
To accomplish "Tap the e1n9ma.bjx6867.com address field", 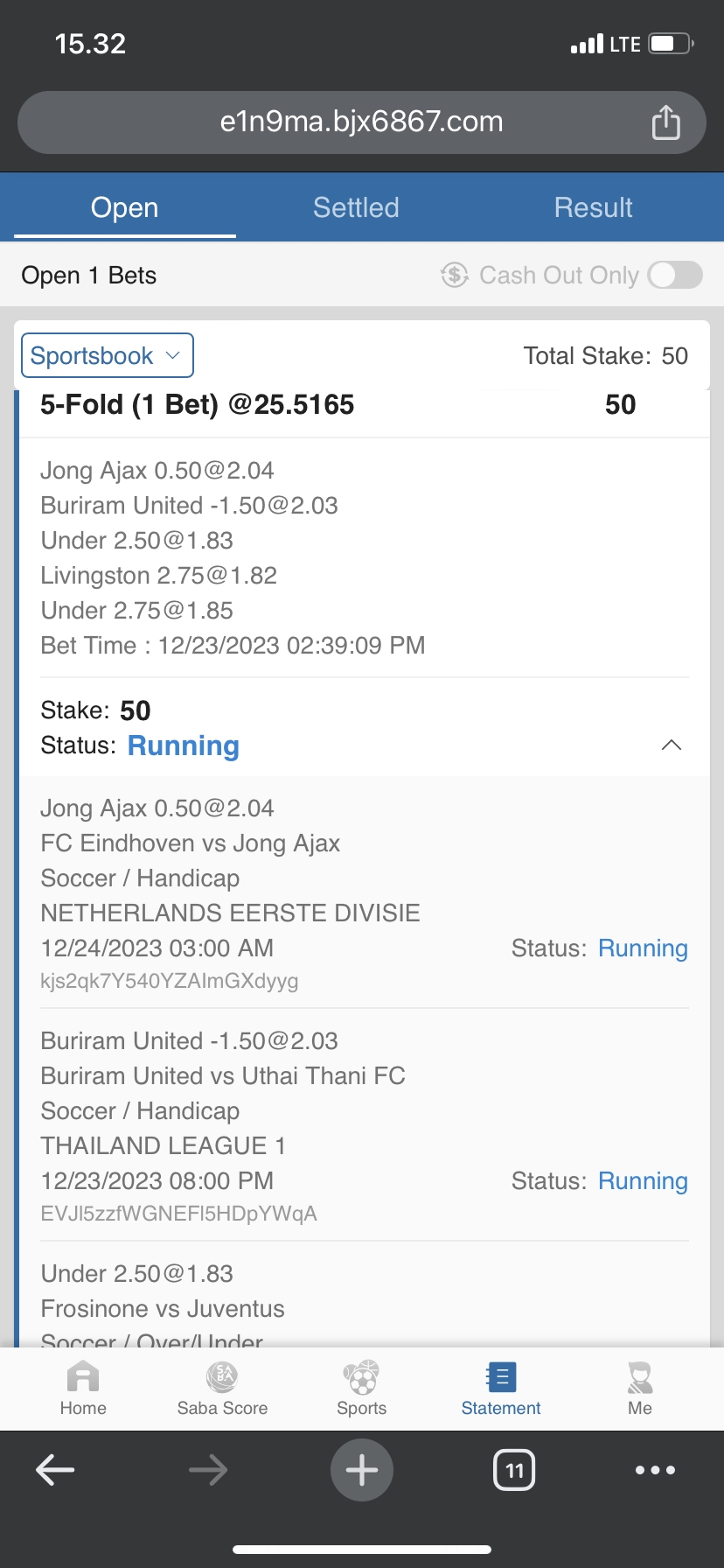I will (x=361, y=122).
